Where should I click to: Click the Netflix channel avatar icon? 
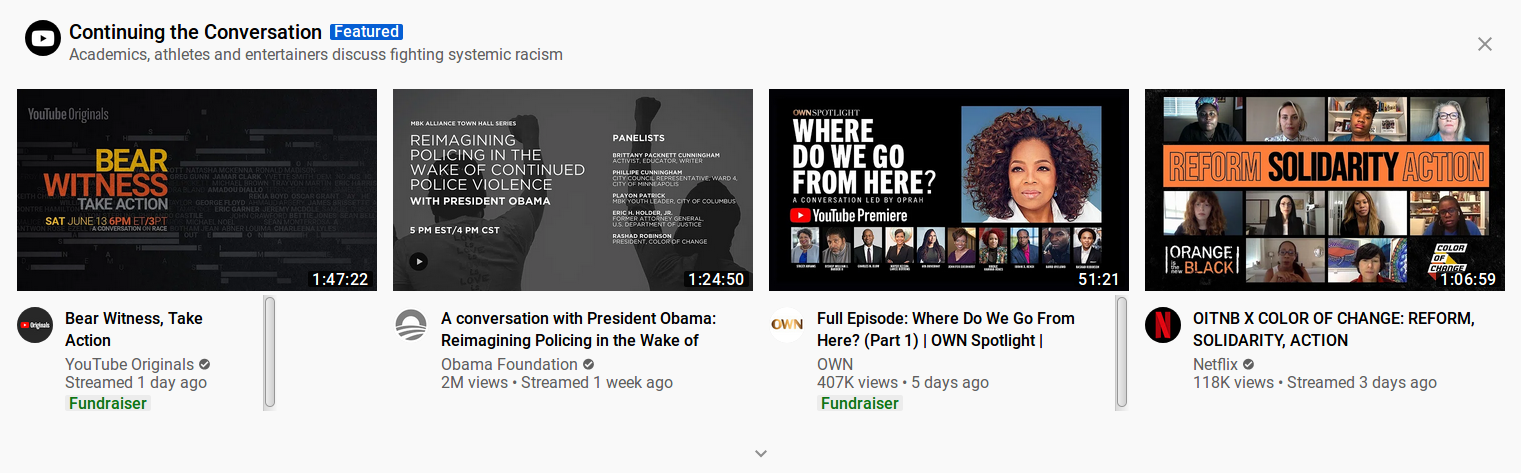[1163, 326]
